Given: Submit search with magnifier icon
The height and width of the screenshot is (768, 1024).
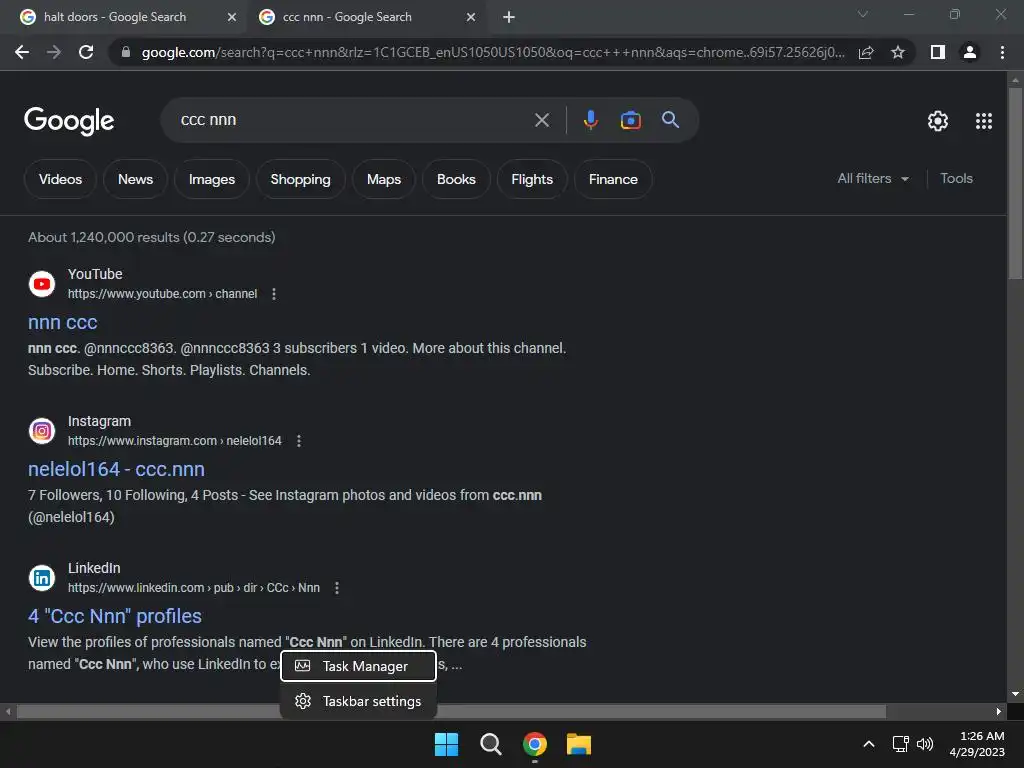Looking at the screenshot, I should [670, 120].
